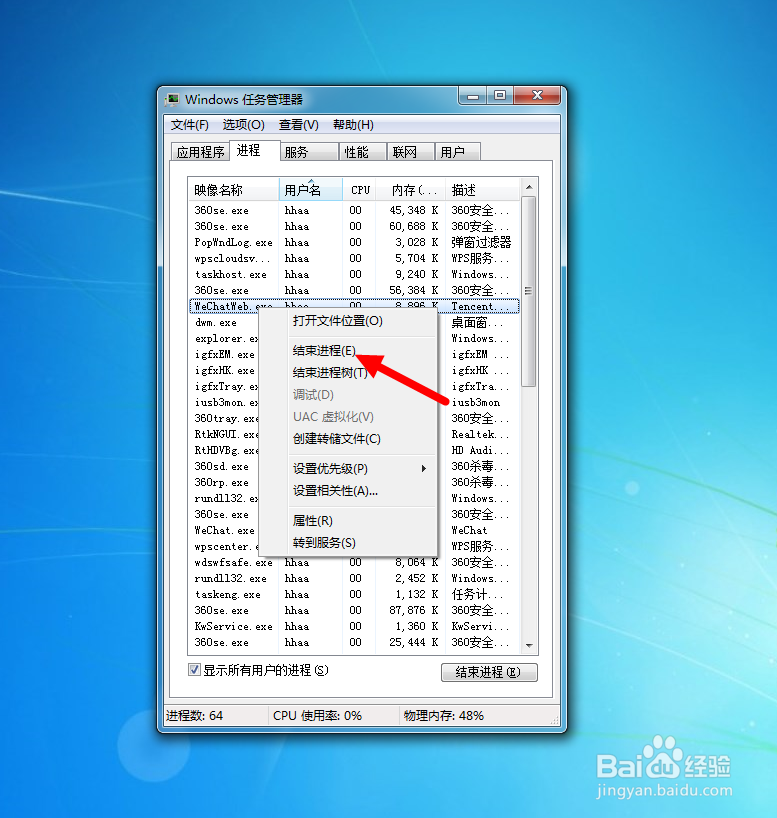
Task: Maximize the Task Manager window
Action: [500, 96]
